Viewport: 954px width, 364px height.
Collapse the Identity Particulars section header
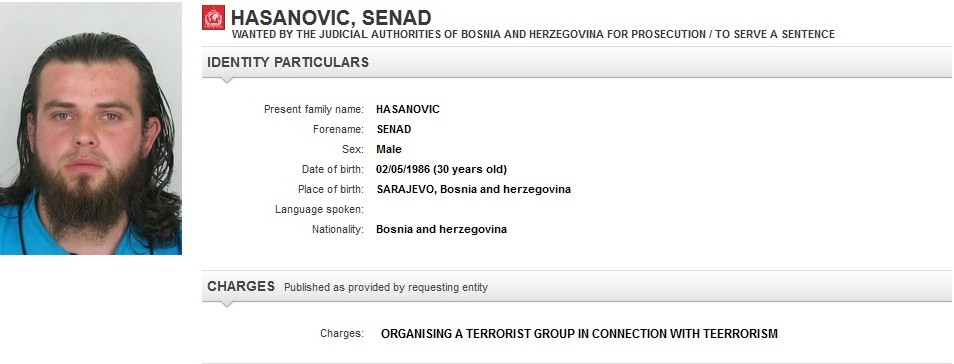[576, 62]
